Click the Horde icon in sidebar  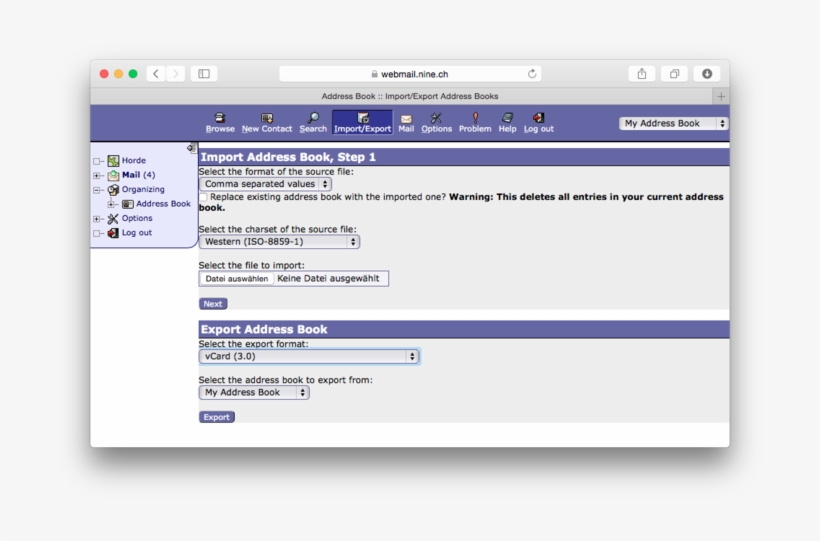pyautogui.click(x=113, y=161)
